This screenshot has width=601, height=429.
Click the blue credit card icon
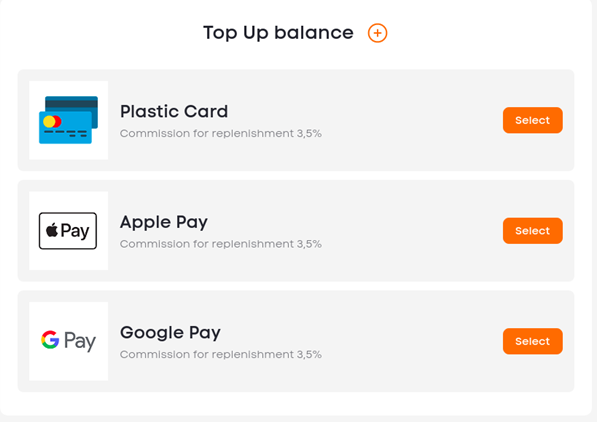69,120
